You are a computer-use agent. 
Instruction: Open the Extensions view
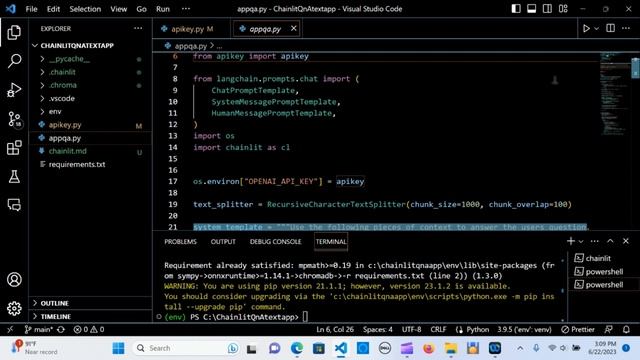point(14,148)
